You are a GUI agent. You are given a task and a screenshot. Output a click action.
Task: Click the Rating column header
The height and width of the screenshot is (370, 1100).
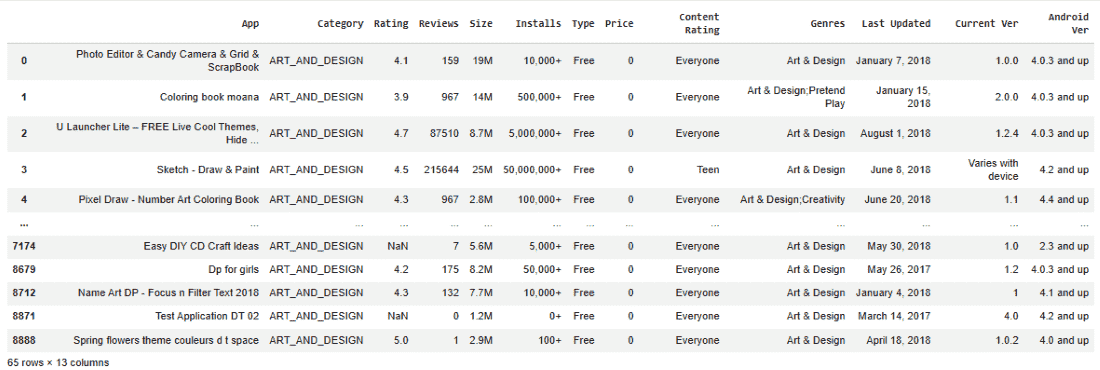pos(391,23)
